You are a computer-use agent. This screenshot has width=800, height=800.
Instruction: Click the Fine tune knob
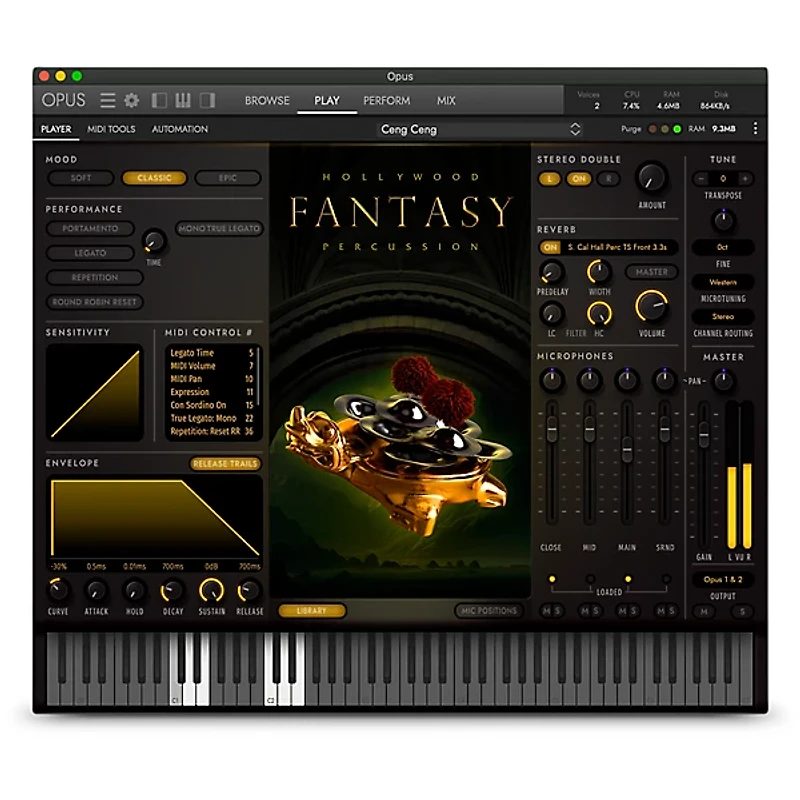point(723,220)
